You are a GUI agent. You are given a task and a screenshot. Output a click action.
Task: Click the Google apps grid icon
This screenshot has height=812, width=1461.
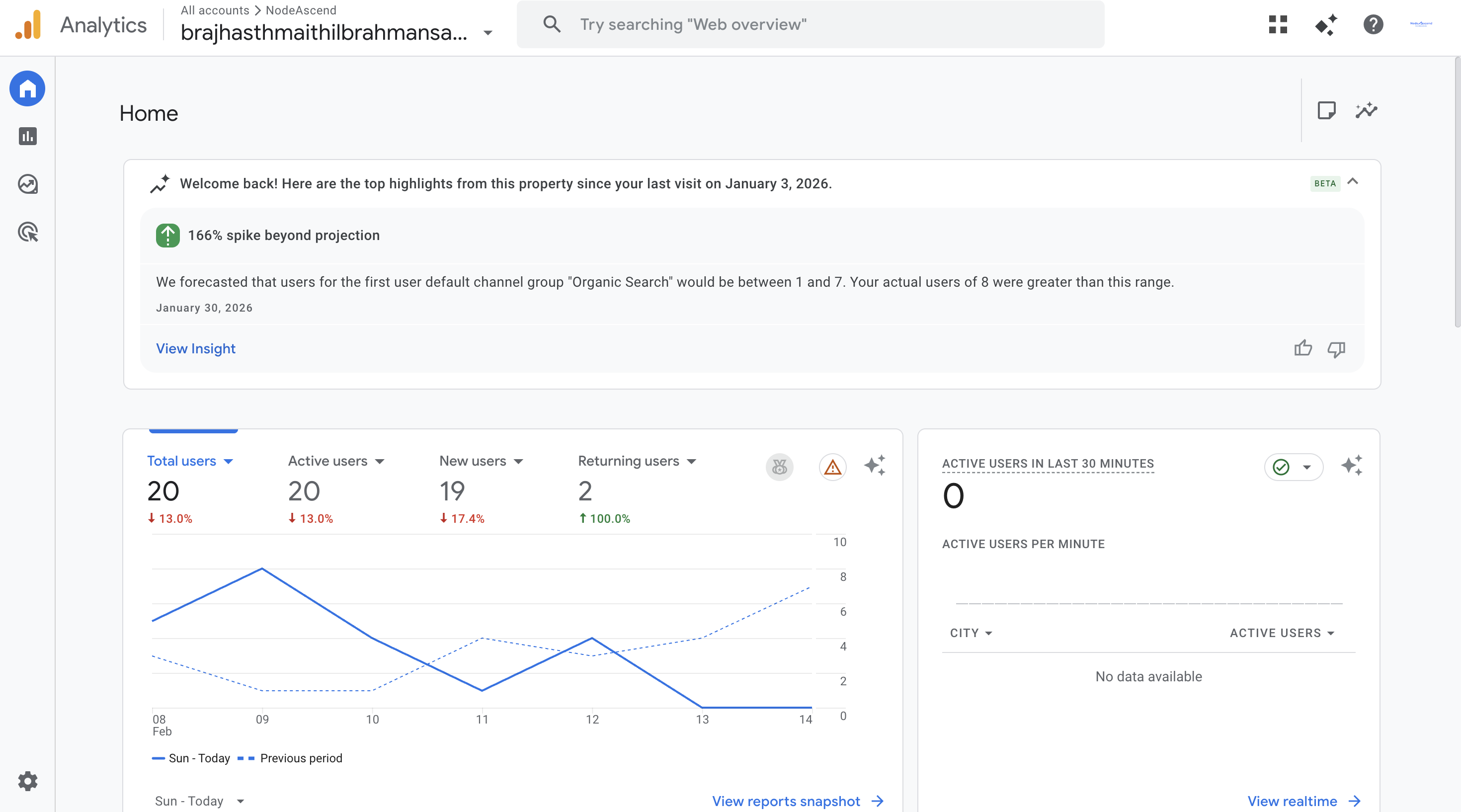1278,24
